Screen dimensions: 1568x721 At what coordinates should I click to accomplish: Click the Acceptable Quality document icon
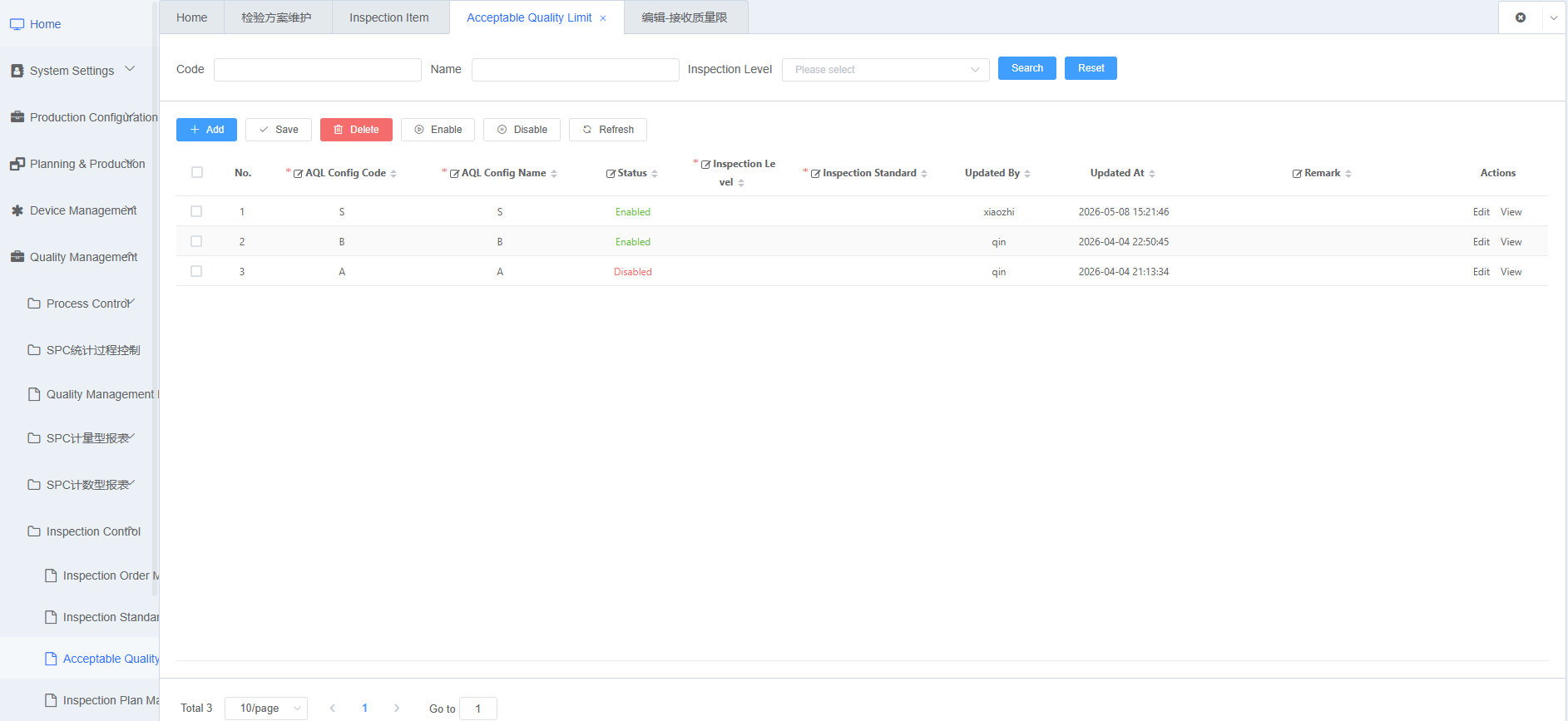point(51,659)
